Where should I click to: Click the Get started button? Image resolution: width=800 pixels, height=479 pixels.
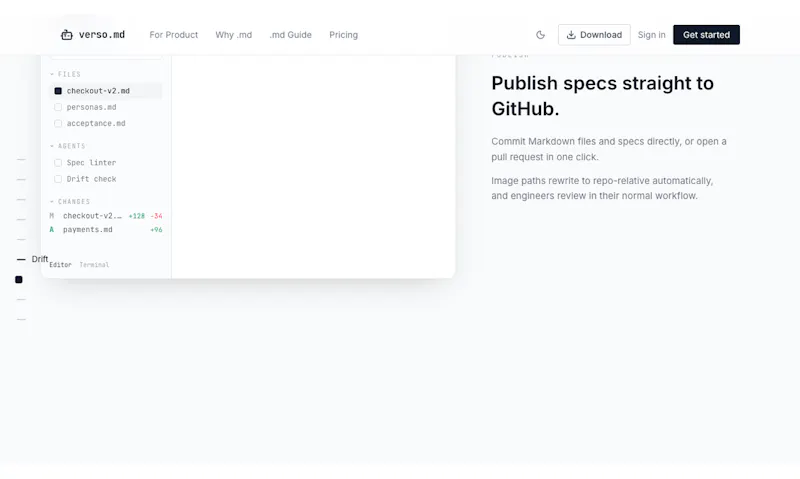[706, 35]
